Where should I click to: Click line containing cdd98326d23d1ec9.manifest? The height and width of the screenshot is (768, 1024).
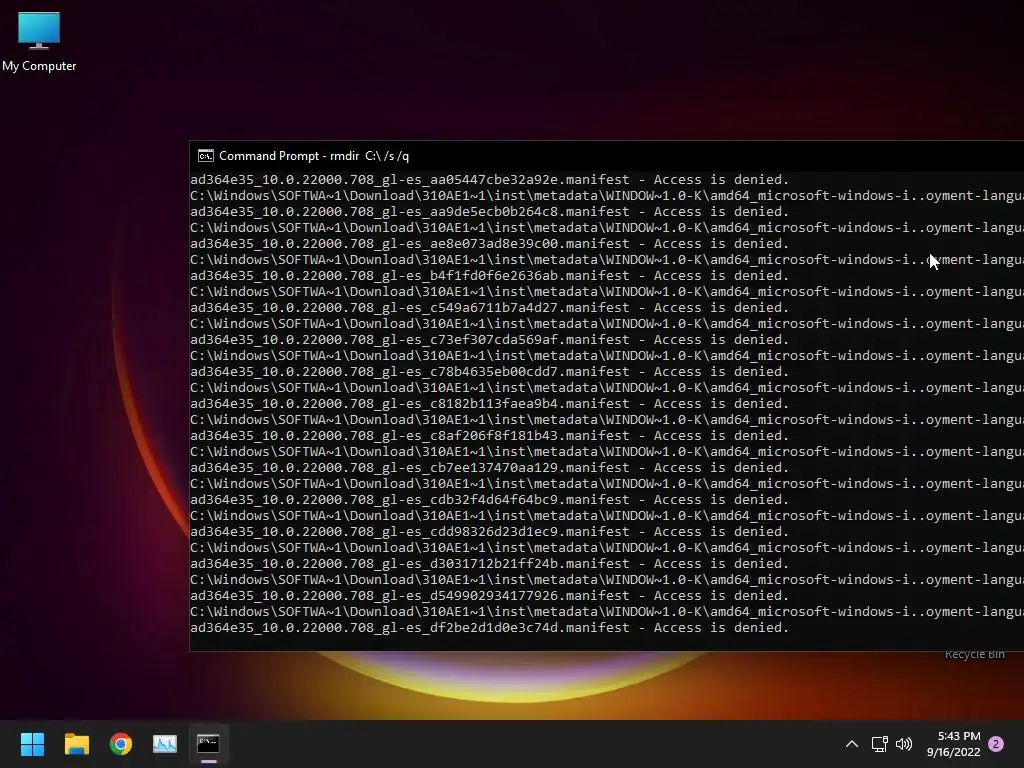click(x=490, y=532)
